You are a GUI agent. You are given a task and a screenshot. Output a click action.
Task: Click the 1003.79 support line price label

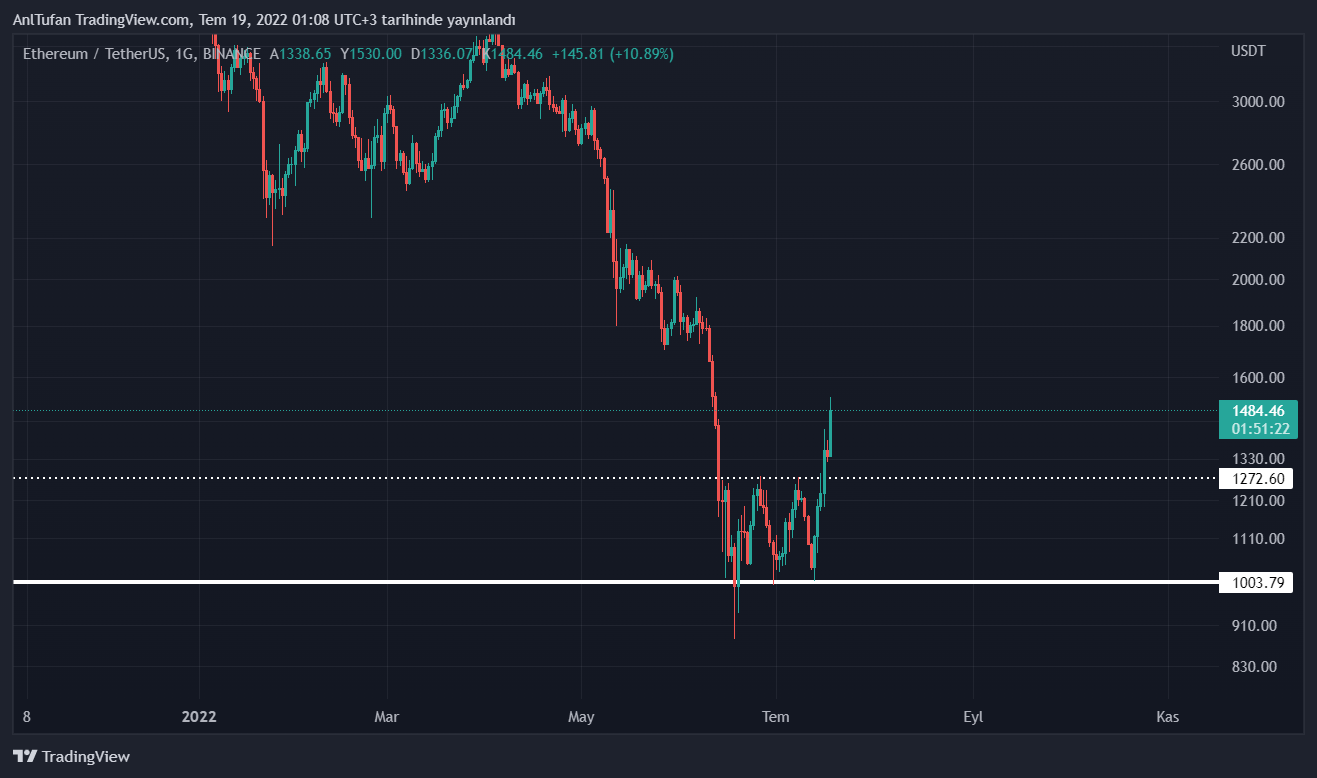click(x=1256, y=582)
